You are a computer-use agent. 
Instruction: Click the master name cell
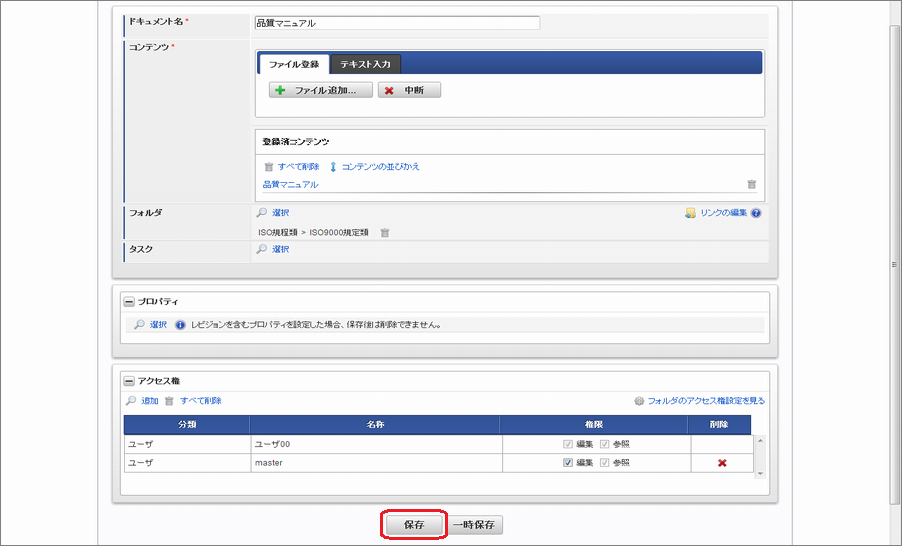pyautogui.click(x=376, y=463)
